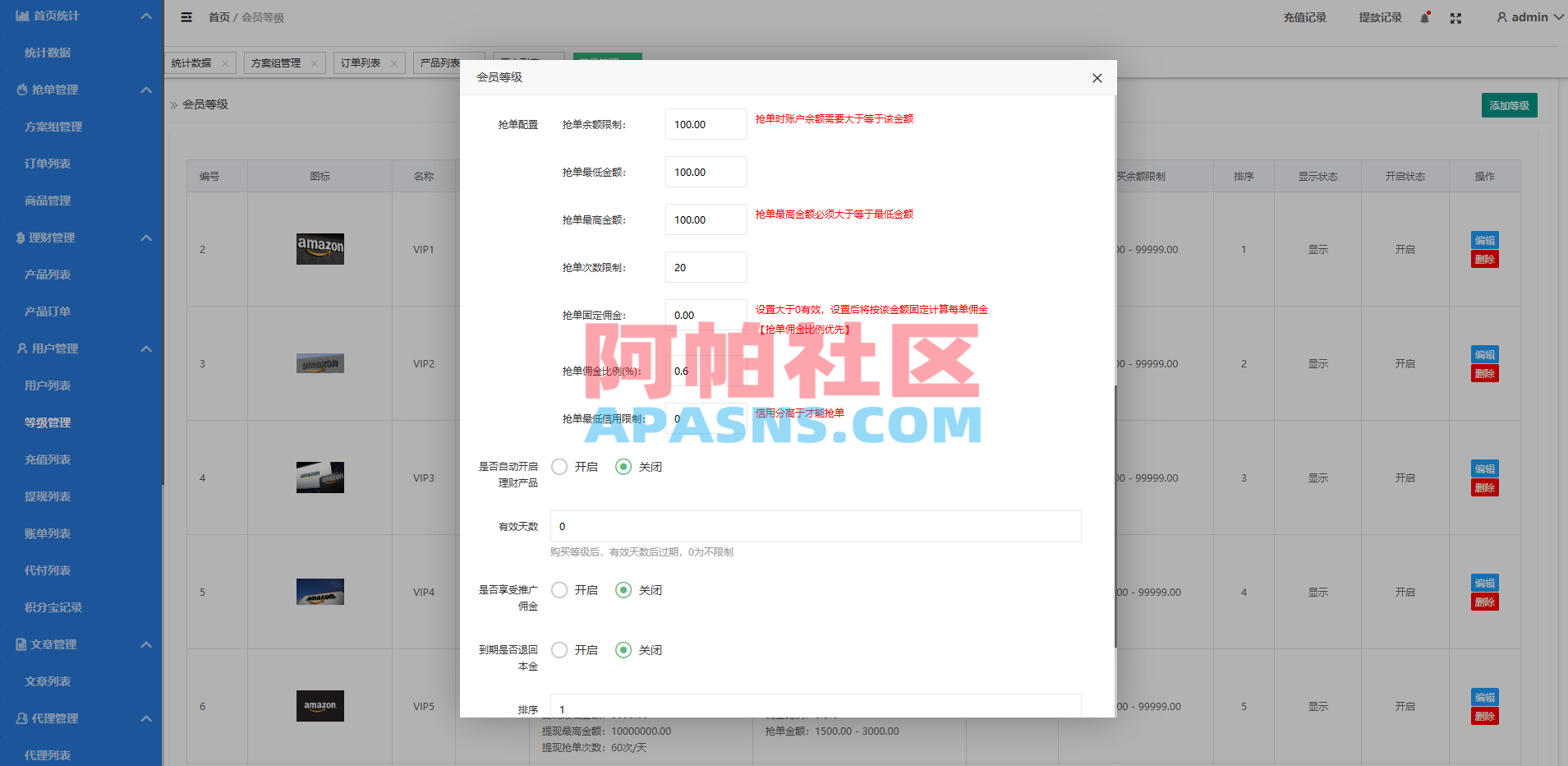Click the fullscreen toggle icon
The height and width of the screenshot is (766, 1568).
[1455, 17]
